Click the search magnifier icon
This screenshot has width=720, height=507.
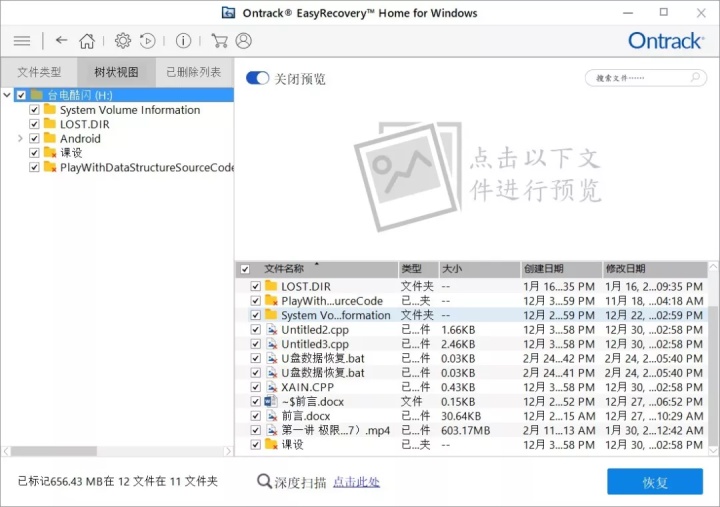[696, 77]
